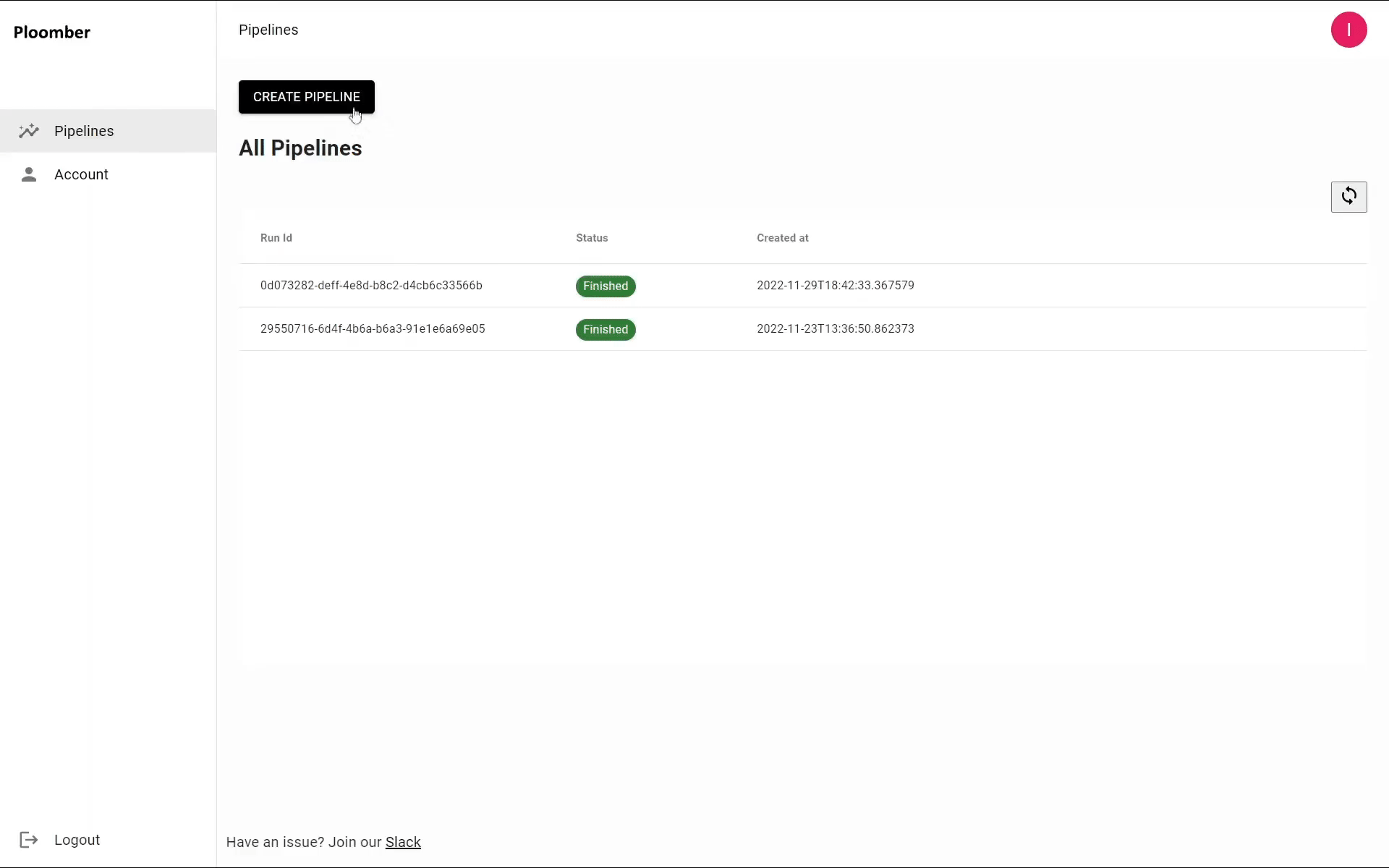Click the Logout label in the sidebar
The image size is (1389, 868).
pyautogui.click(x=77, y=840)
